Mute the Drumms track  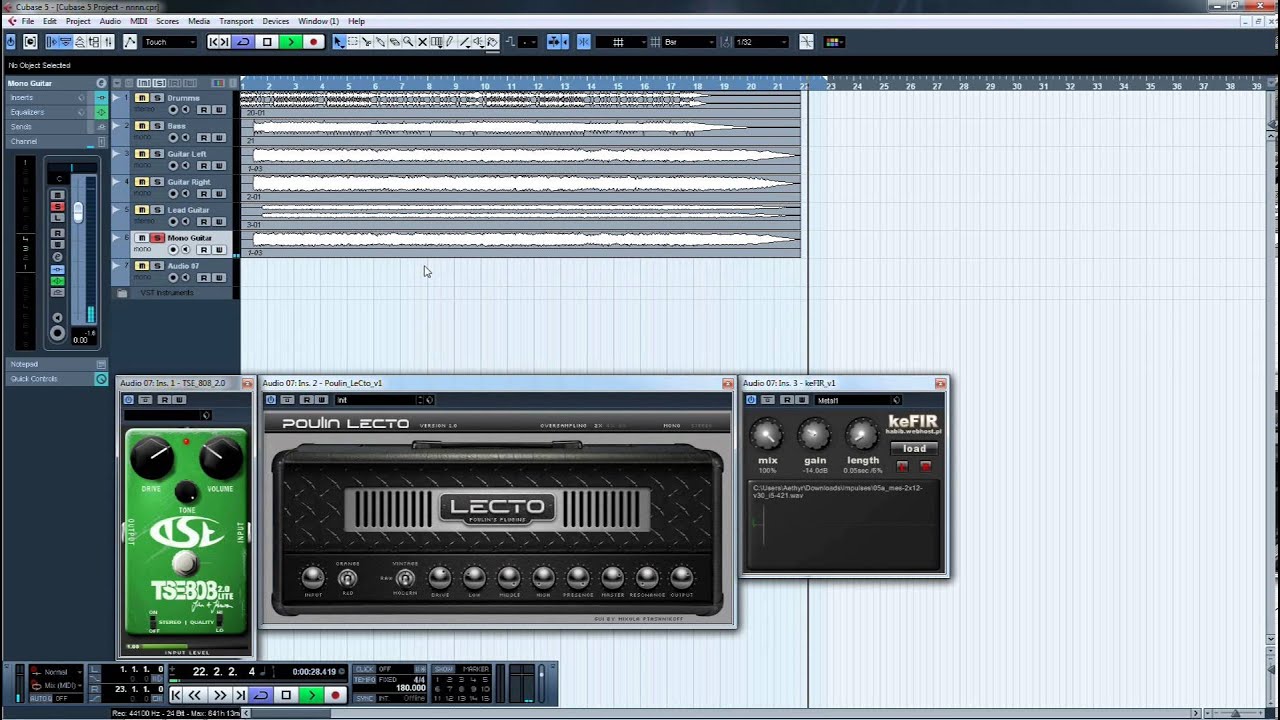click(x=141, y=98)
